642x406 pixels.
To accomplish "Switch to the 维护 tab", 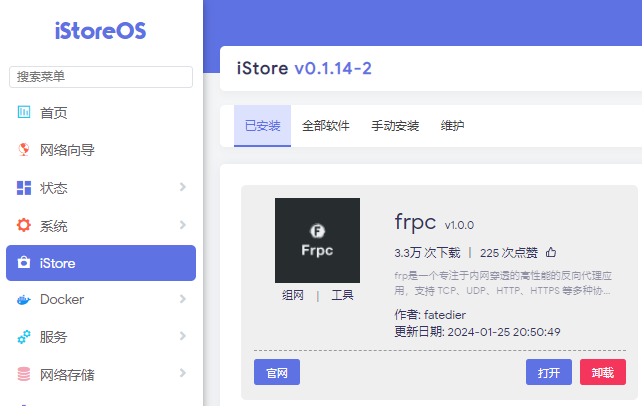I will tap(452, 126).
